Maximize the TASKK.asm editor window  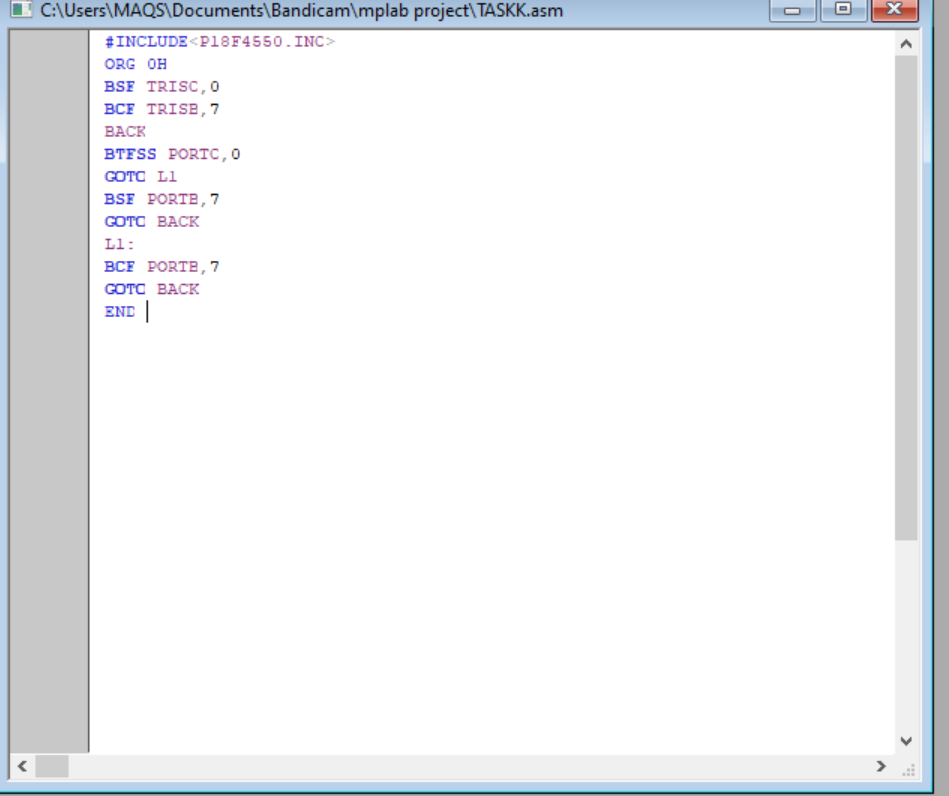click(x=842, y=10)
